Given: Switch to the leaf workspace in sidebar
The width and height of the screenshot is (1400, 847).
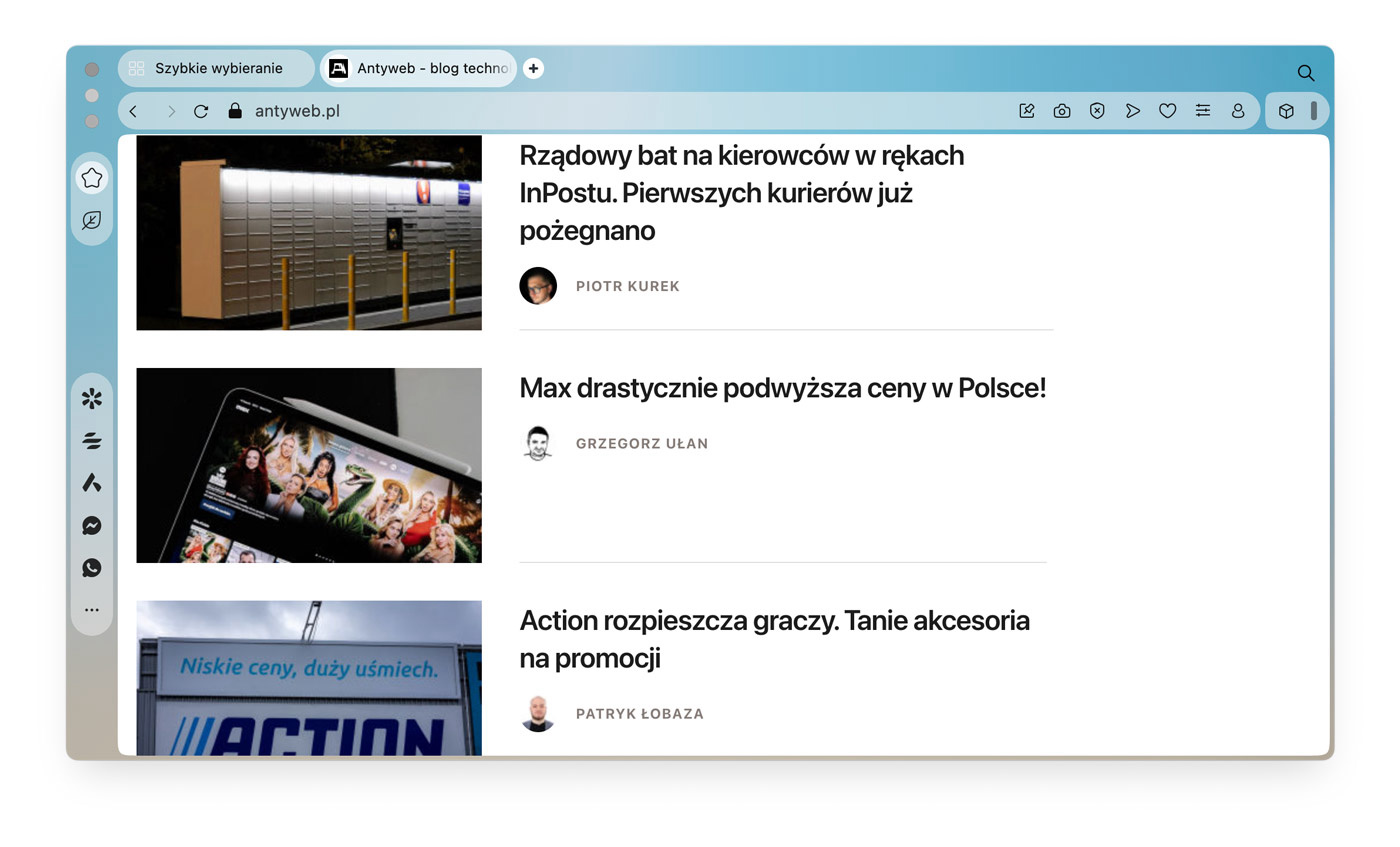Looking at the screenshot, I should point(92,220).
